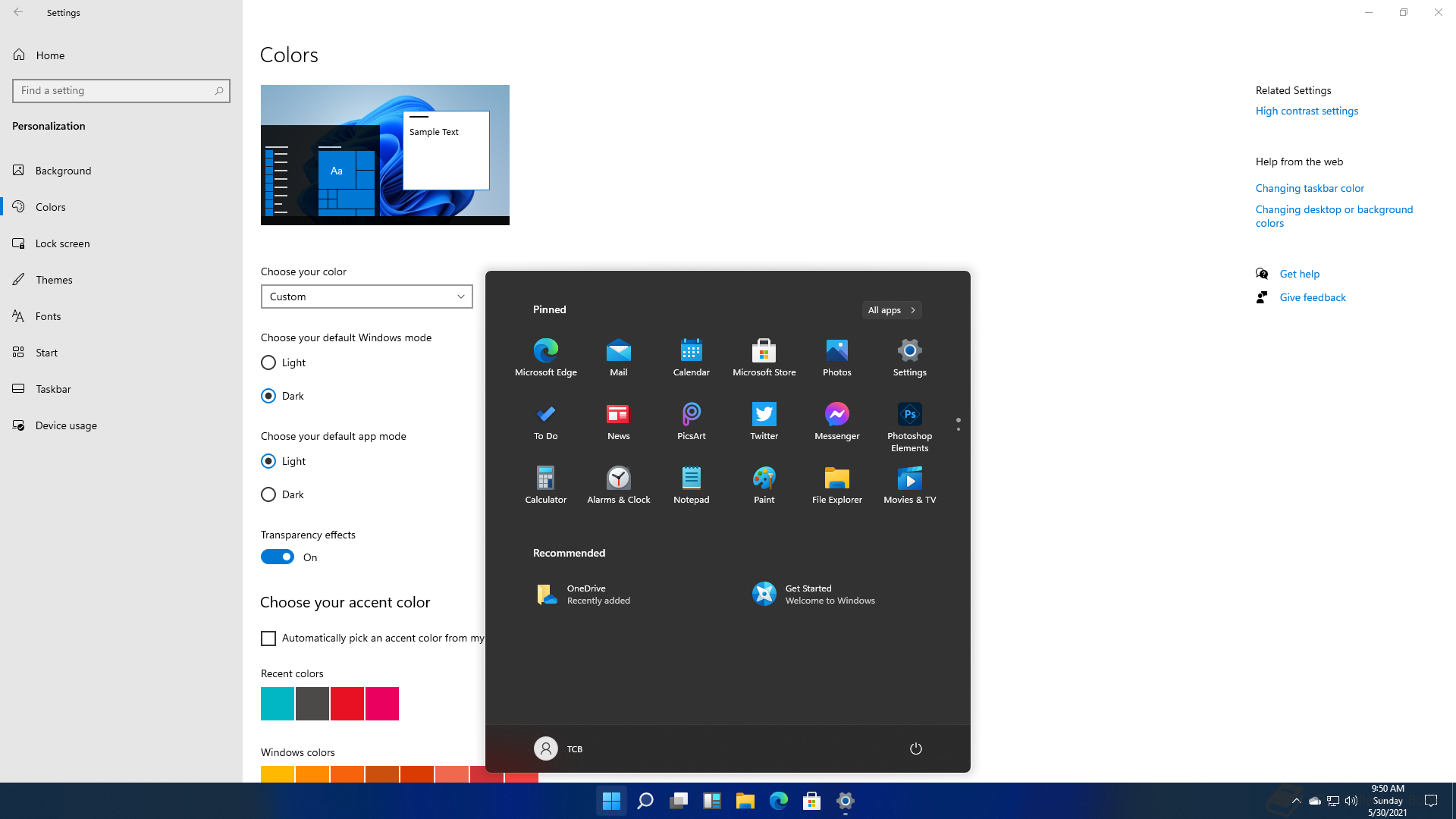Pick the teal recent color
The image size is (1456, 819).
click(278, 704)
